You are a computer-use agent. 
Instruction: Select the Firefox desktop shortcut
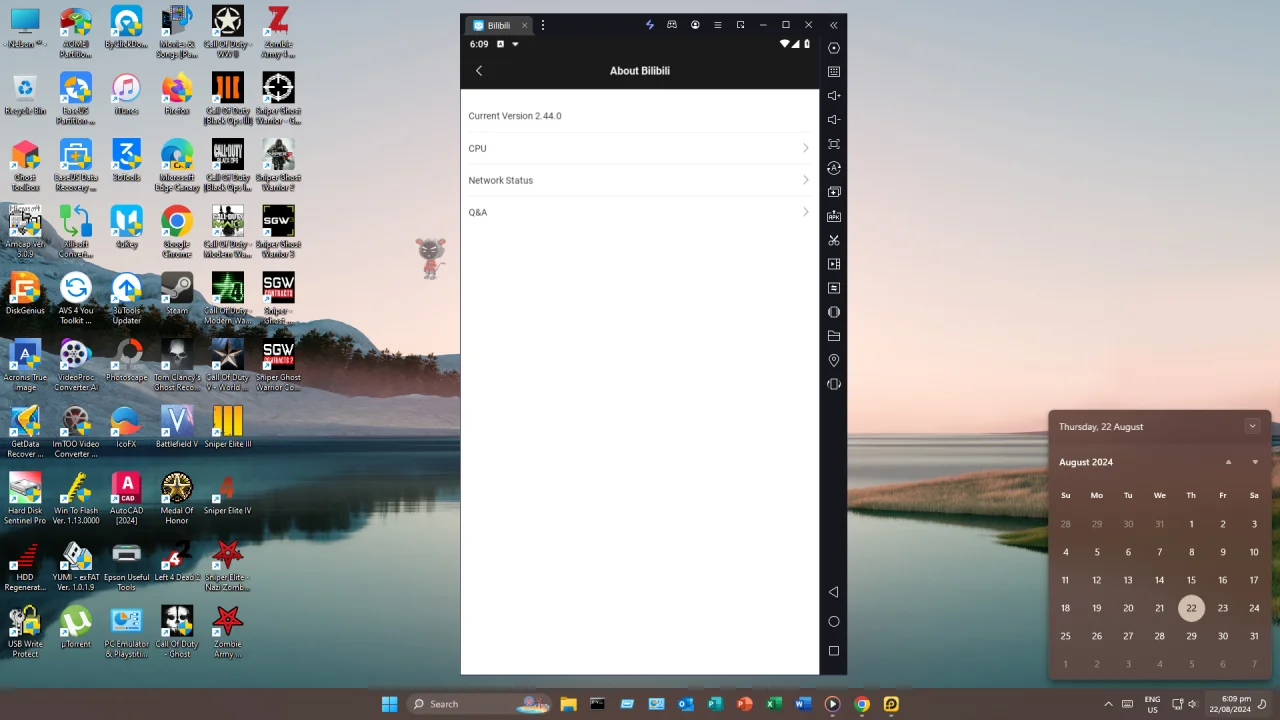point(177,94)
